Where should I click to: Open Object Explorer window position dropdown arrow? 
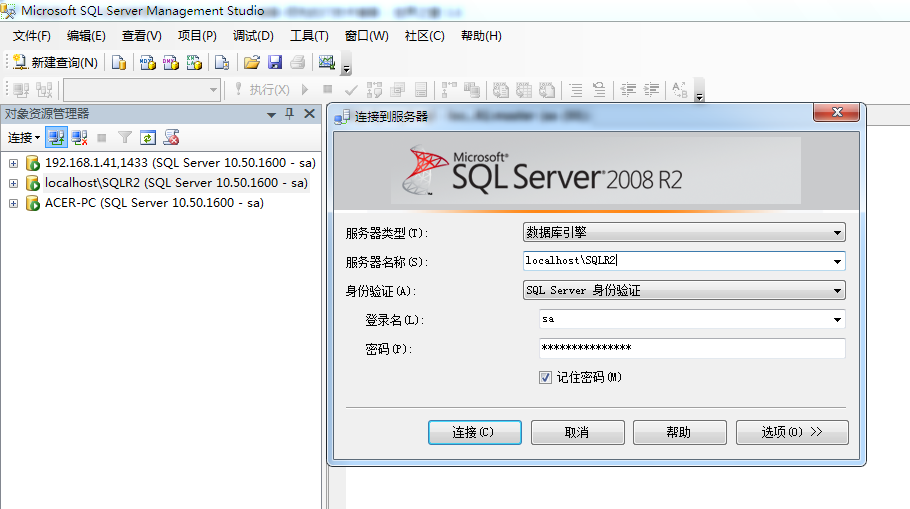[x=271, y=115]
